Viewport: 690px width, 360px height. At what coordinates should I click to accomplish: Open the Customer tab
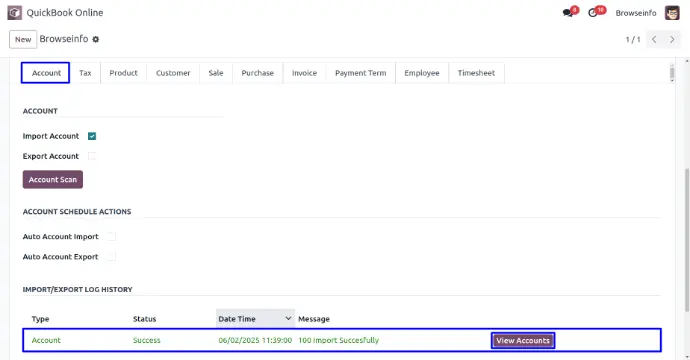(173, 73)
